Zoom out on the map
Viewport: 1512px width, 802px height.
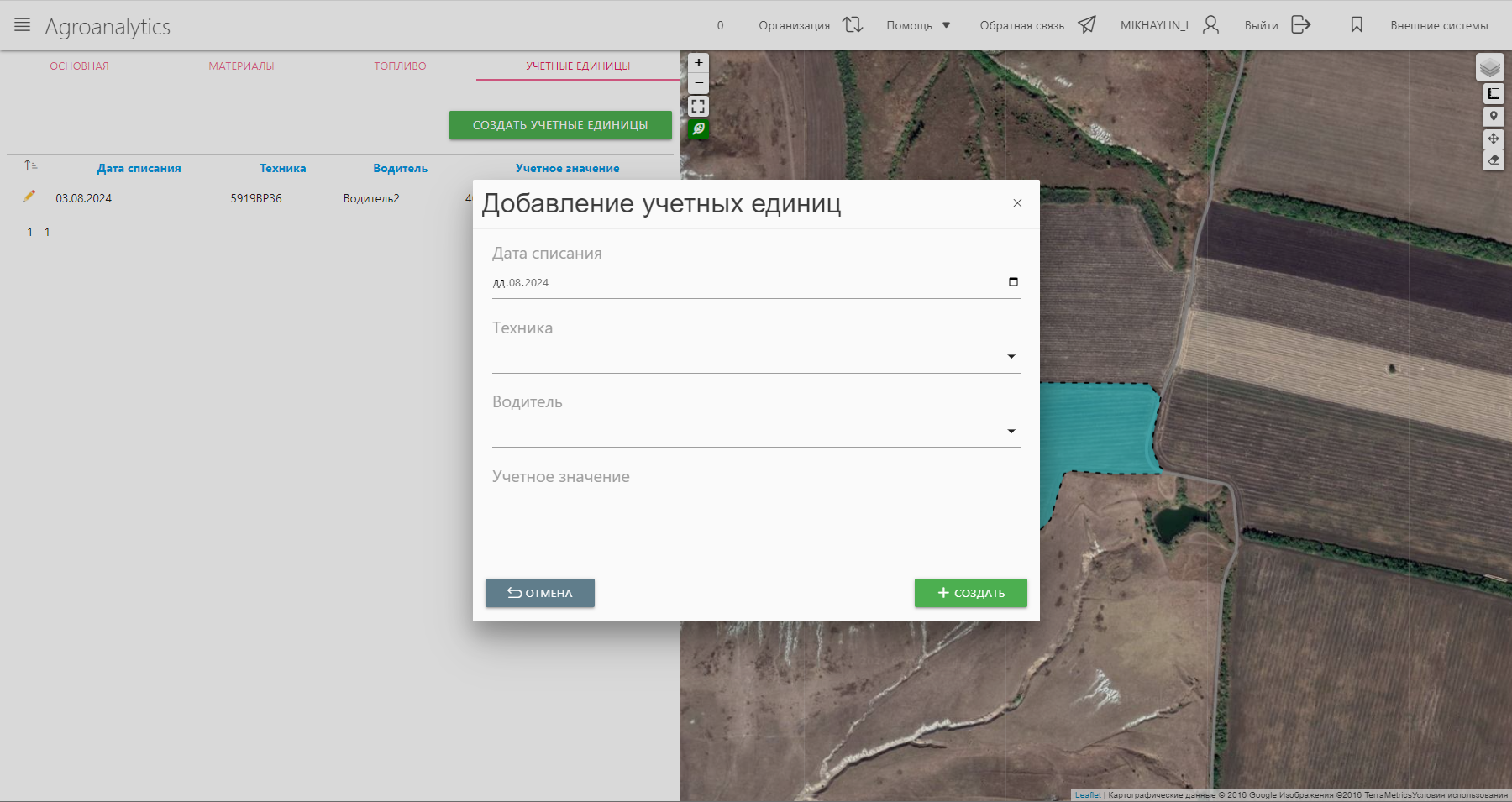coord(698,83)
